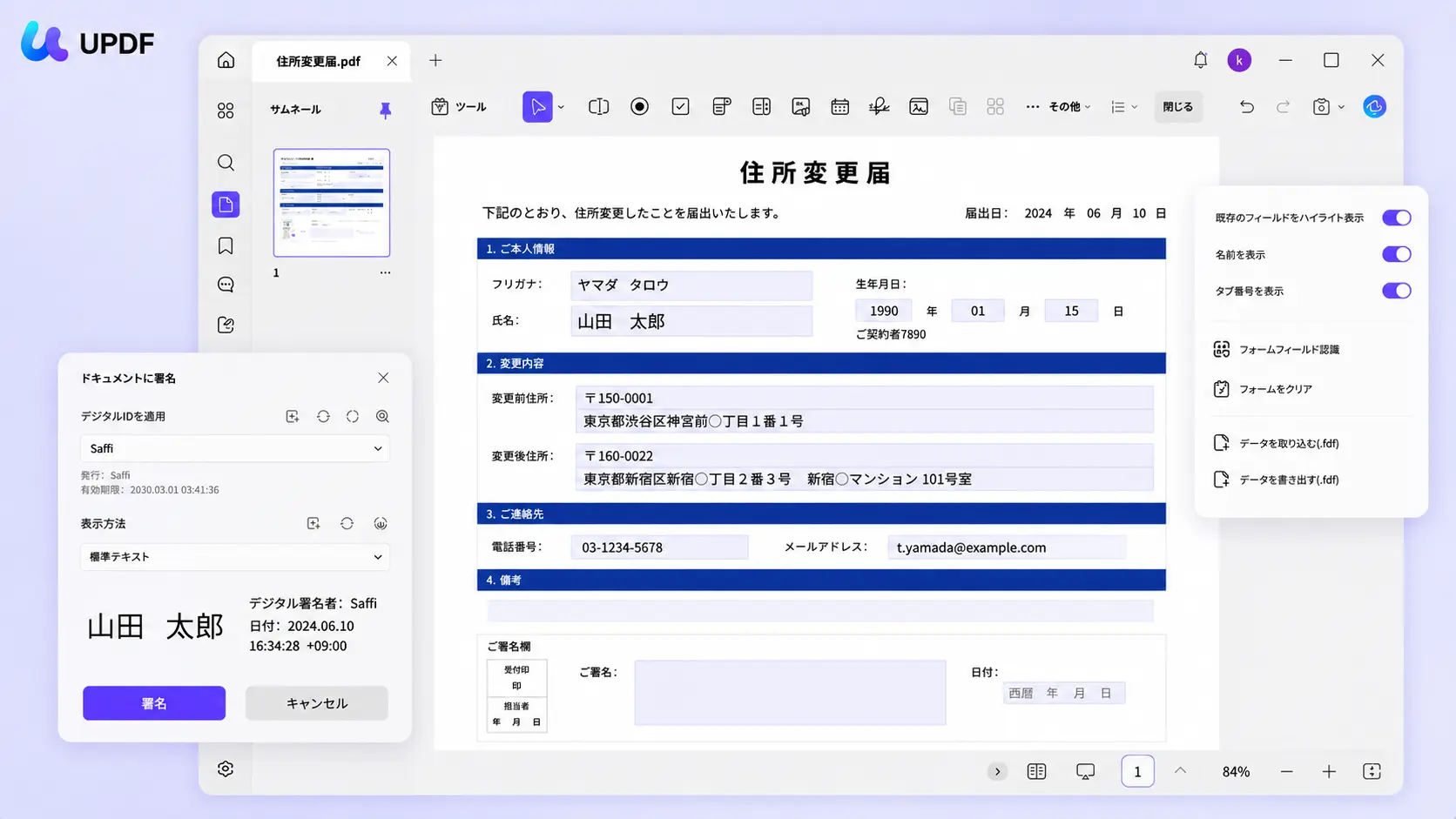
Task: Expand the bottom bar chevron arrow
Action: point(997,771)
